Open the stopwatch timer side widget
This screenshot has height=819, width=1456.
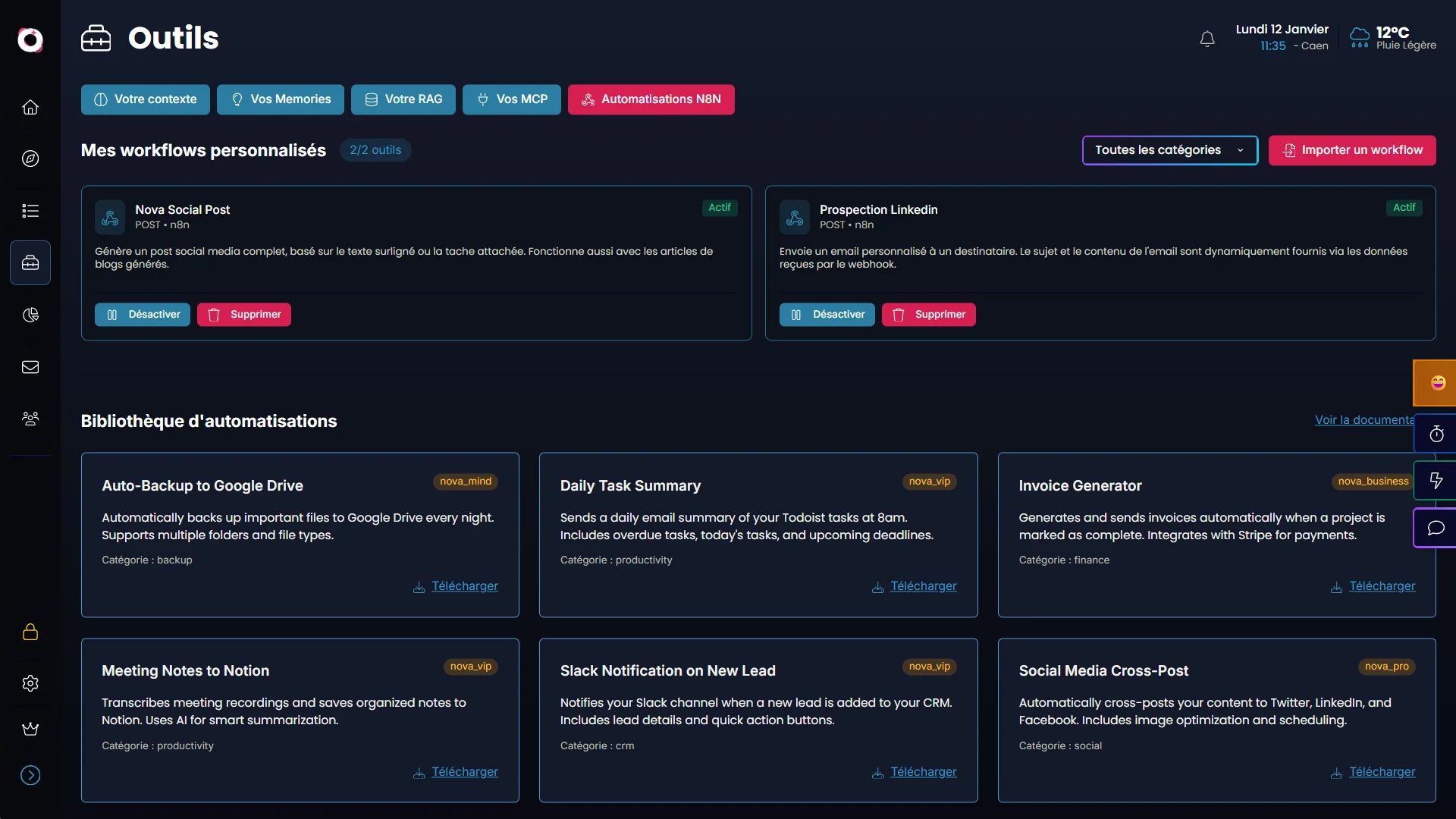click(1436, 434)
